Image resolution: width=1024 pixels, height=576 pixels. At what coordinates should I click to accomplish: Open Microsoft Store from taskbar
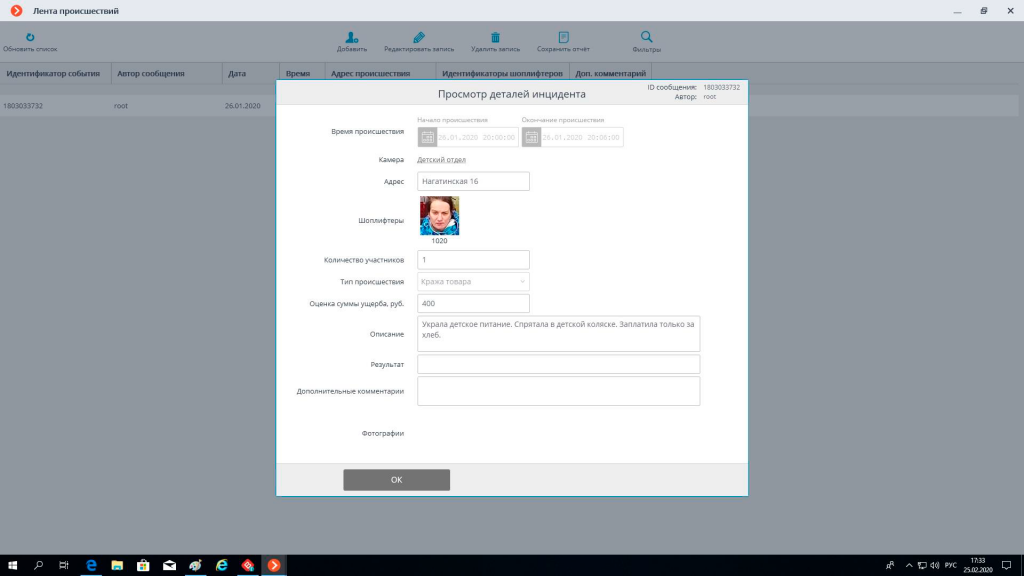143,566
